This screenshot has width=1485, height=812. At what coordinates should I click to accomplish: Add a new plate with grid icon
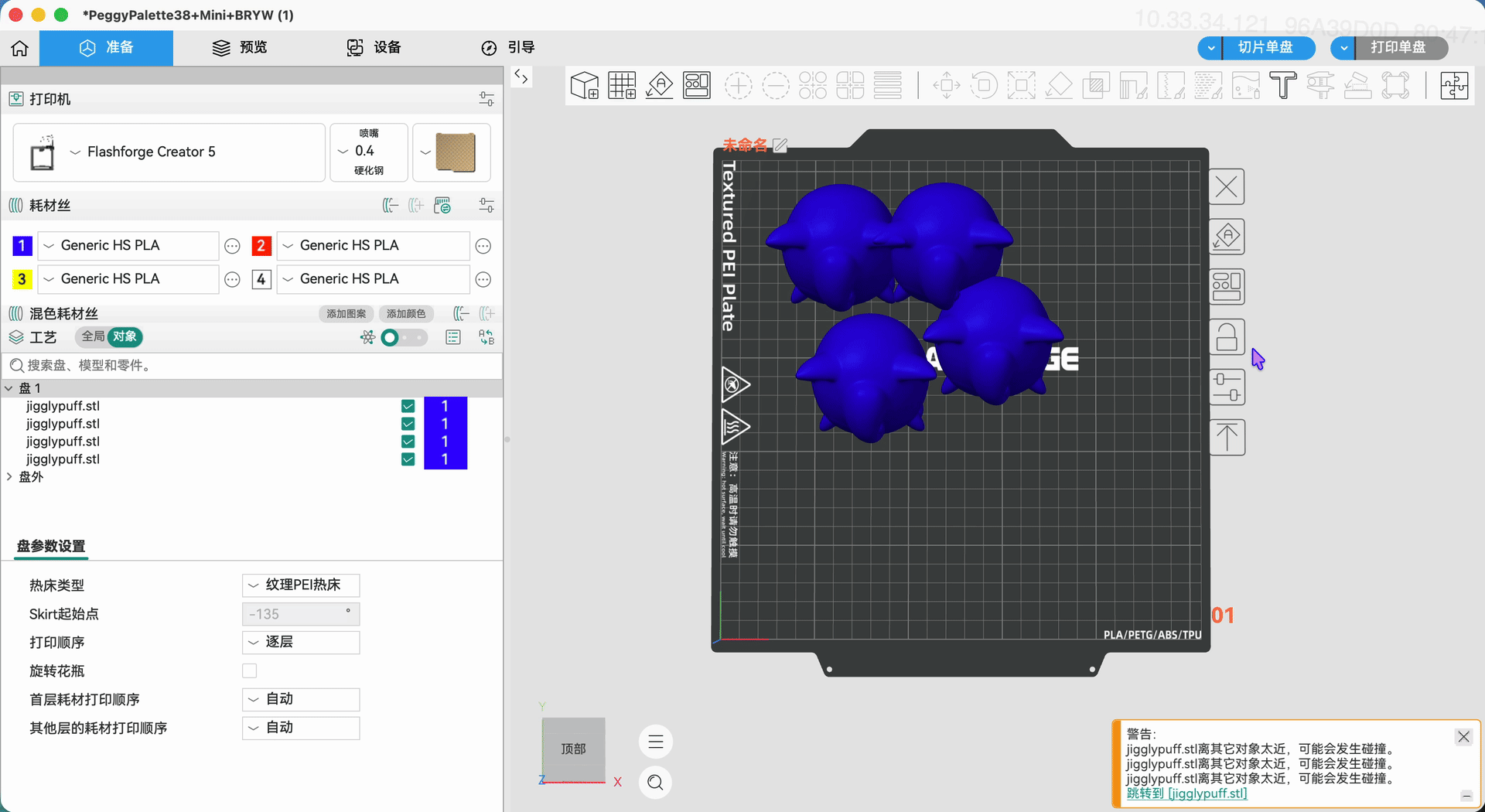click(x=622, y=85)
